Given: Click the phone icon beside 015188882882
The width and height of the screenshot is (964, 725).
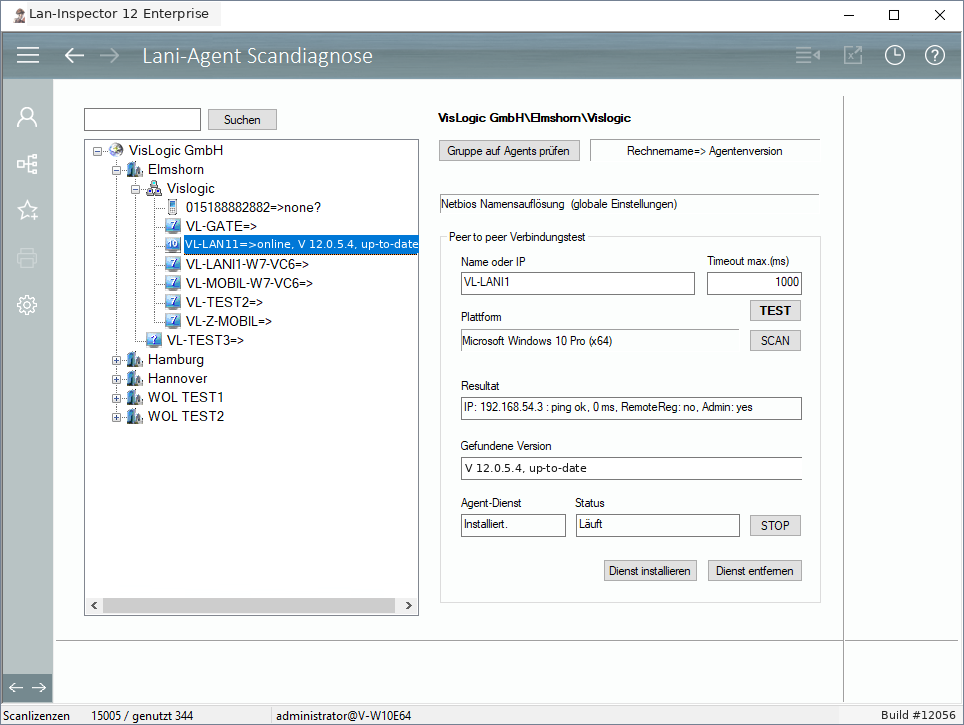Looking at the screenshot, I should coord(173,207).
